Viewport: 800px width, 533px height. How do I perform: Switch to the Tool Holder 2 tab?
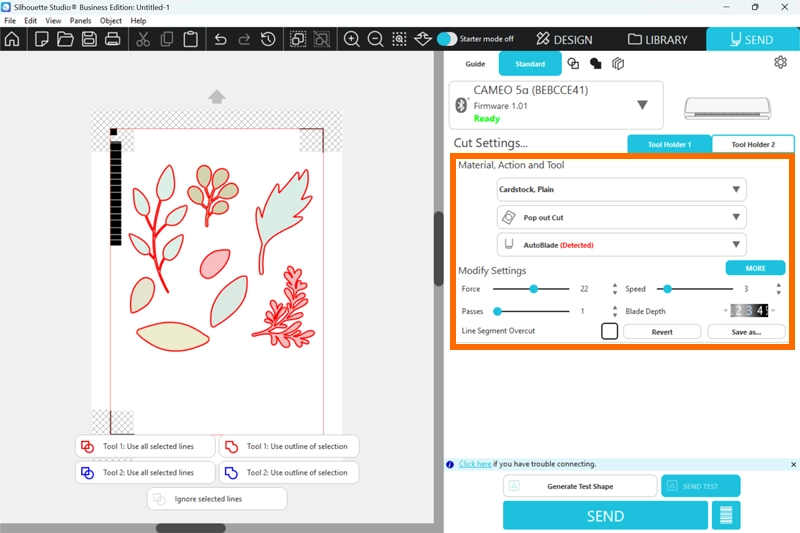coord(752,144)
